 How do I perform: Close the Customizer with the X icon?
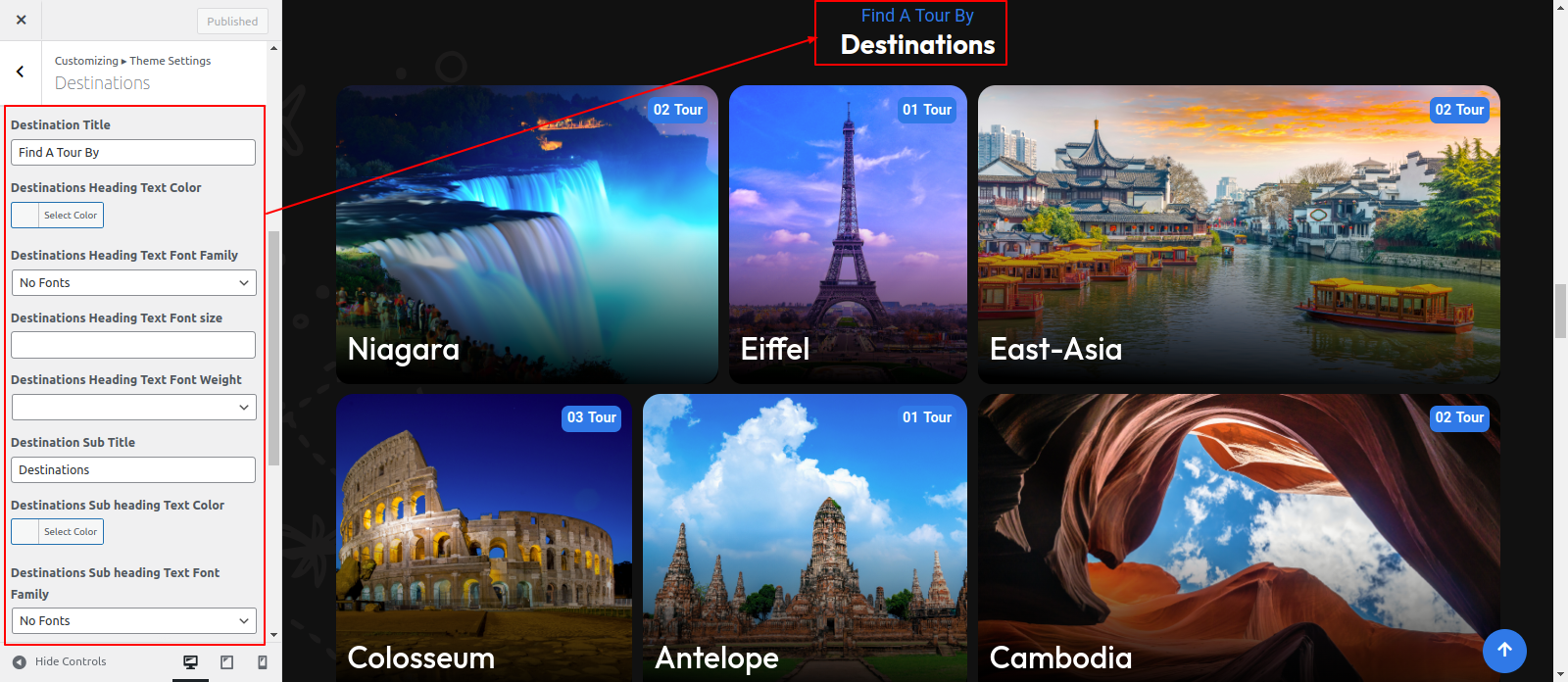(21, 20)
